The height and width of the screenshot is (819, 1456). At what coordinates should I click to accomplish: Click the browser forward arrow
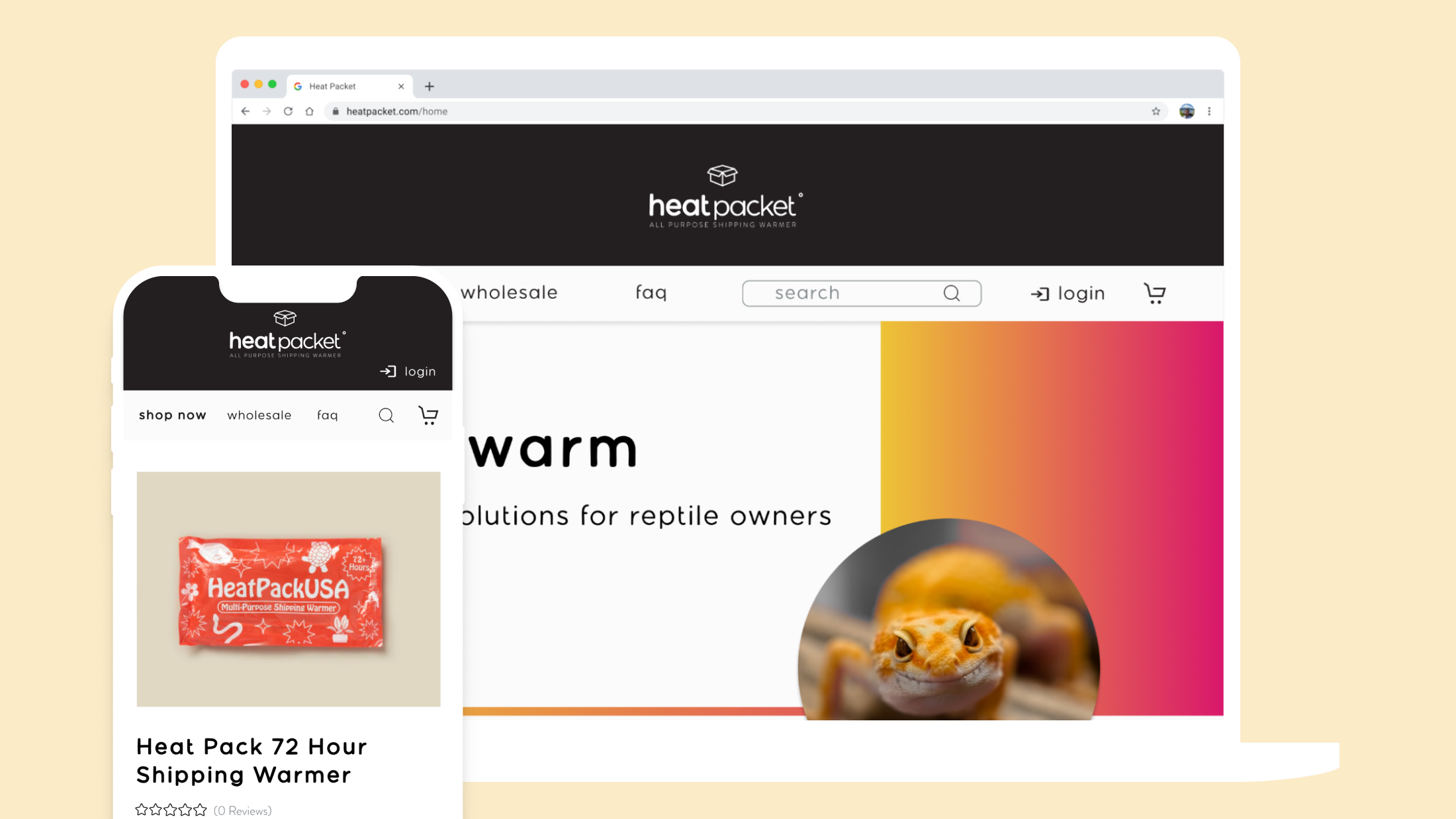(x=267, y=111)
